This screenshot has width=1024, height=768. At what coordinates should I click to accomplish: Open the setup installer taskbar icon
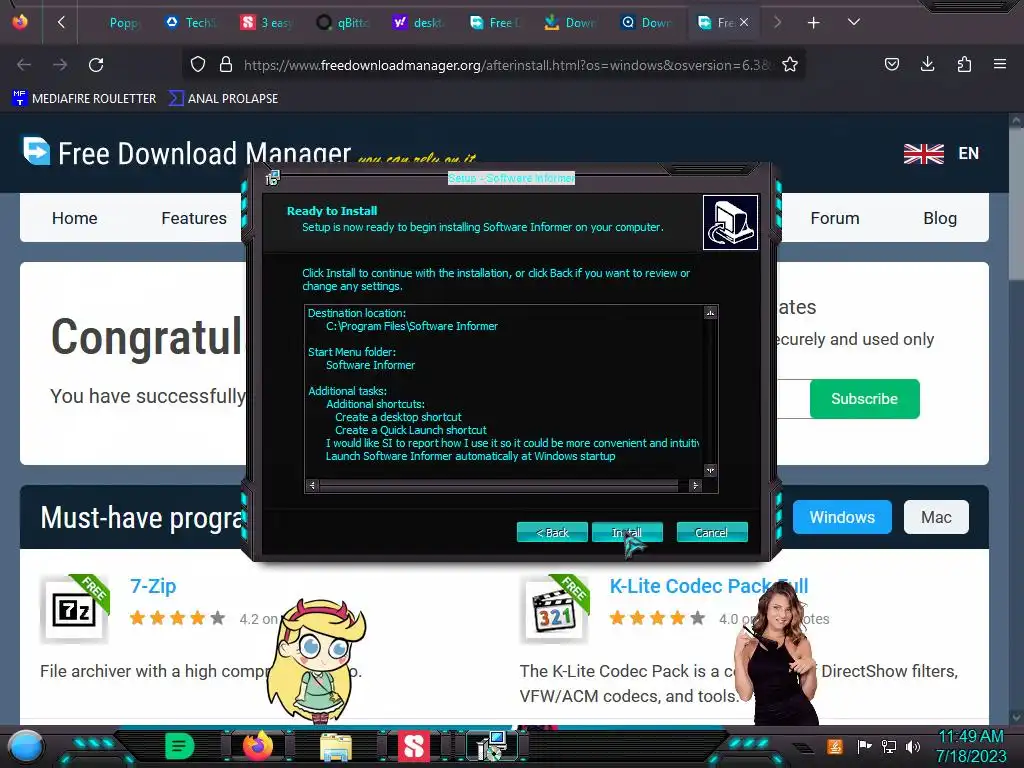point(492,746)
